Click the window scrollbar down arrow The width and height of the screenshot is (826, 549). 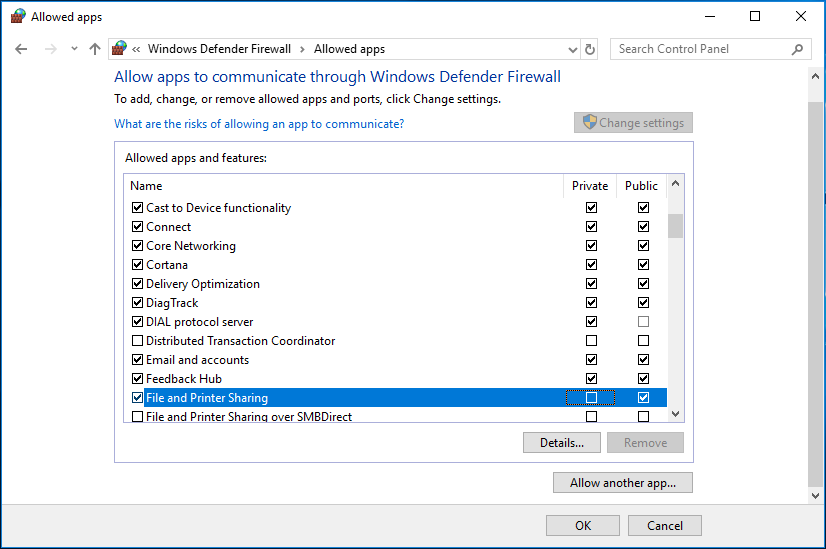click(x=815, y=495)
